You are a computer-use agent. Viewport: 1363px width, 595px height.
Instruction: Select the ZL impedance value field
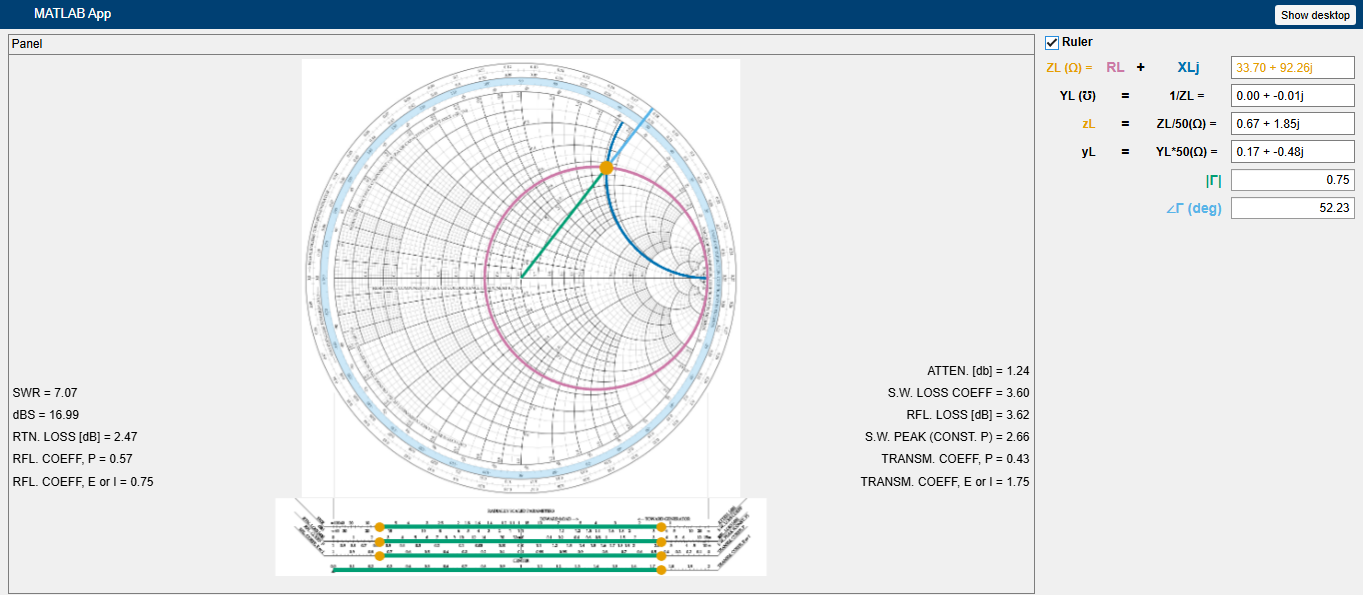point(1292,67)
